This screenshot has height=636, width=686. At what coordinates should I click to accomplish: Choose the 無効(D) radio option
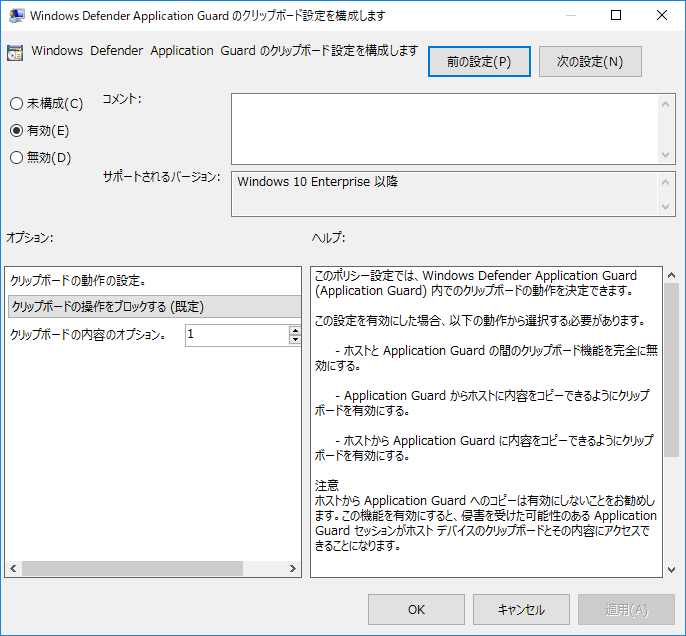pos(16,157)
